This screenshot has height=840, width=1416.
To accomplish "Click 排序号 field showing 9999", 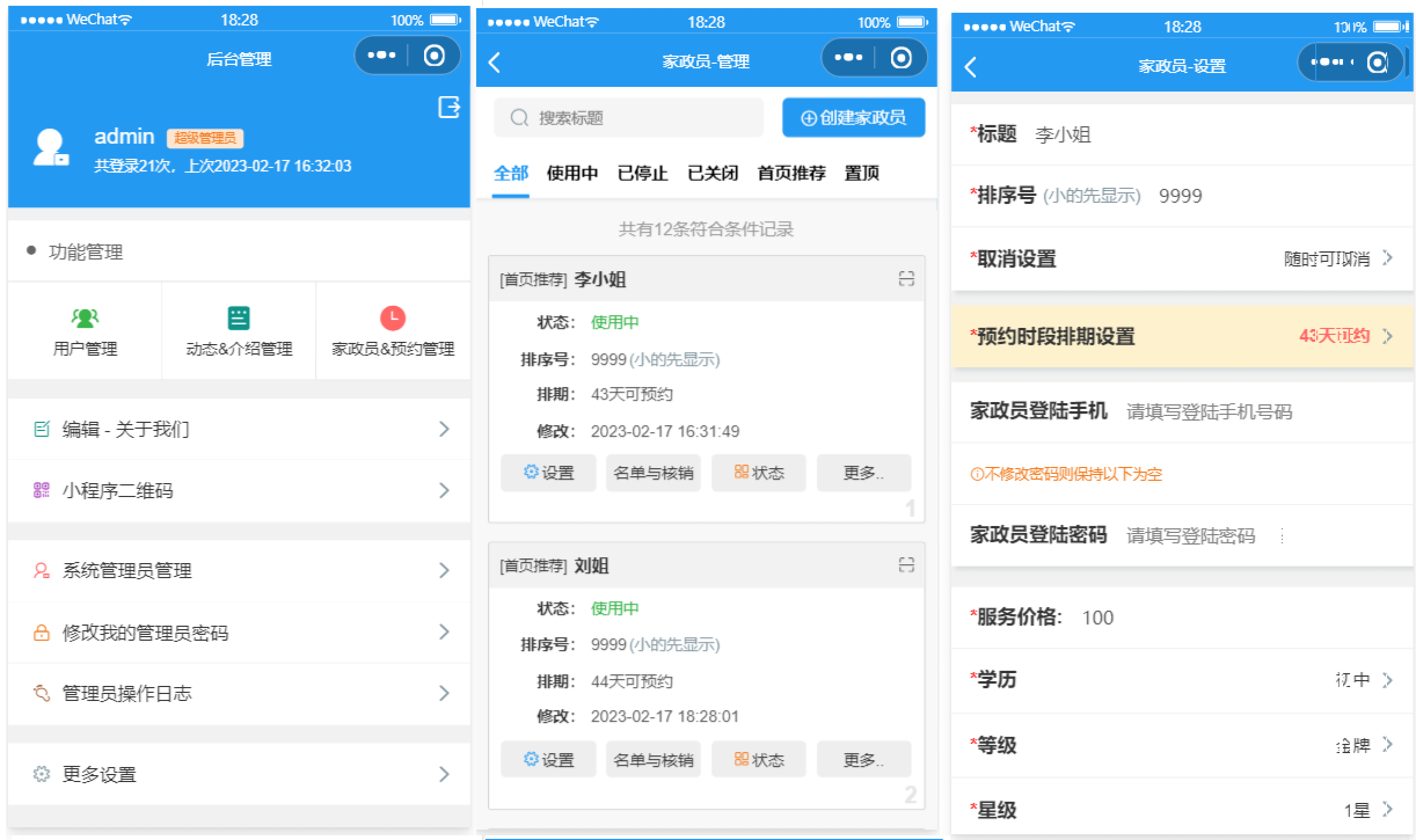I will coord(1182,196).
